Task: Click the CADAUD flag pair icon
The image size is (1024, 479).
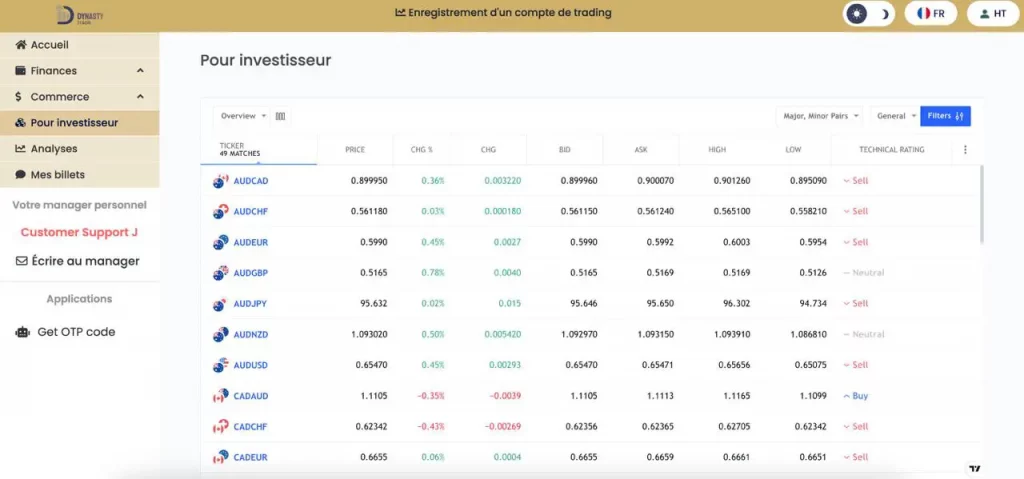Action: [221, 396]
